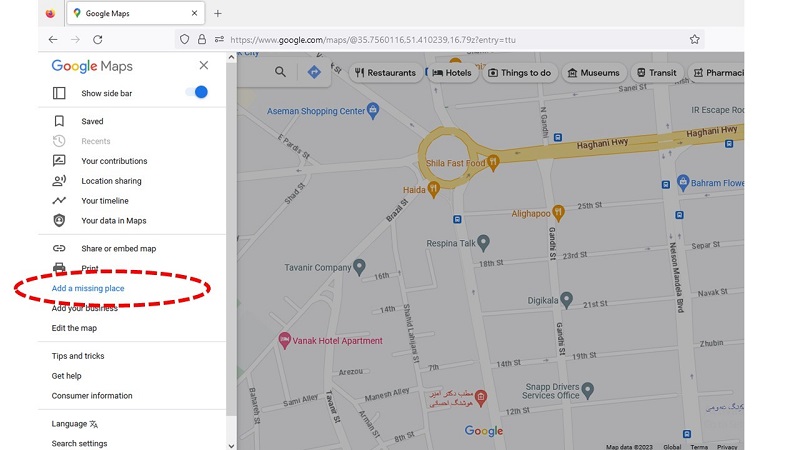Viewport: 800px width, 450px height.
Task: Close the Google Maps browser tab
Action: click(194, 13)
